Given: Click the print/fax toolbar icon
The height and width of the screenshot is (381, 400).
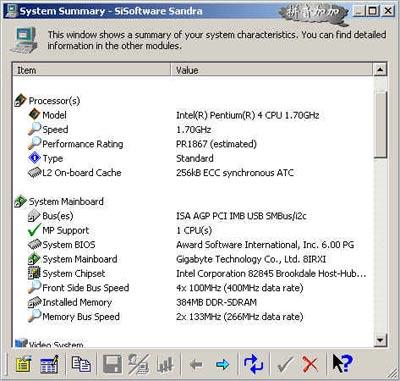Looking at the screenshot, I should tap(138, 364).
